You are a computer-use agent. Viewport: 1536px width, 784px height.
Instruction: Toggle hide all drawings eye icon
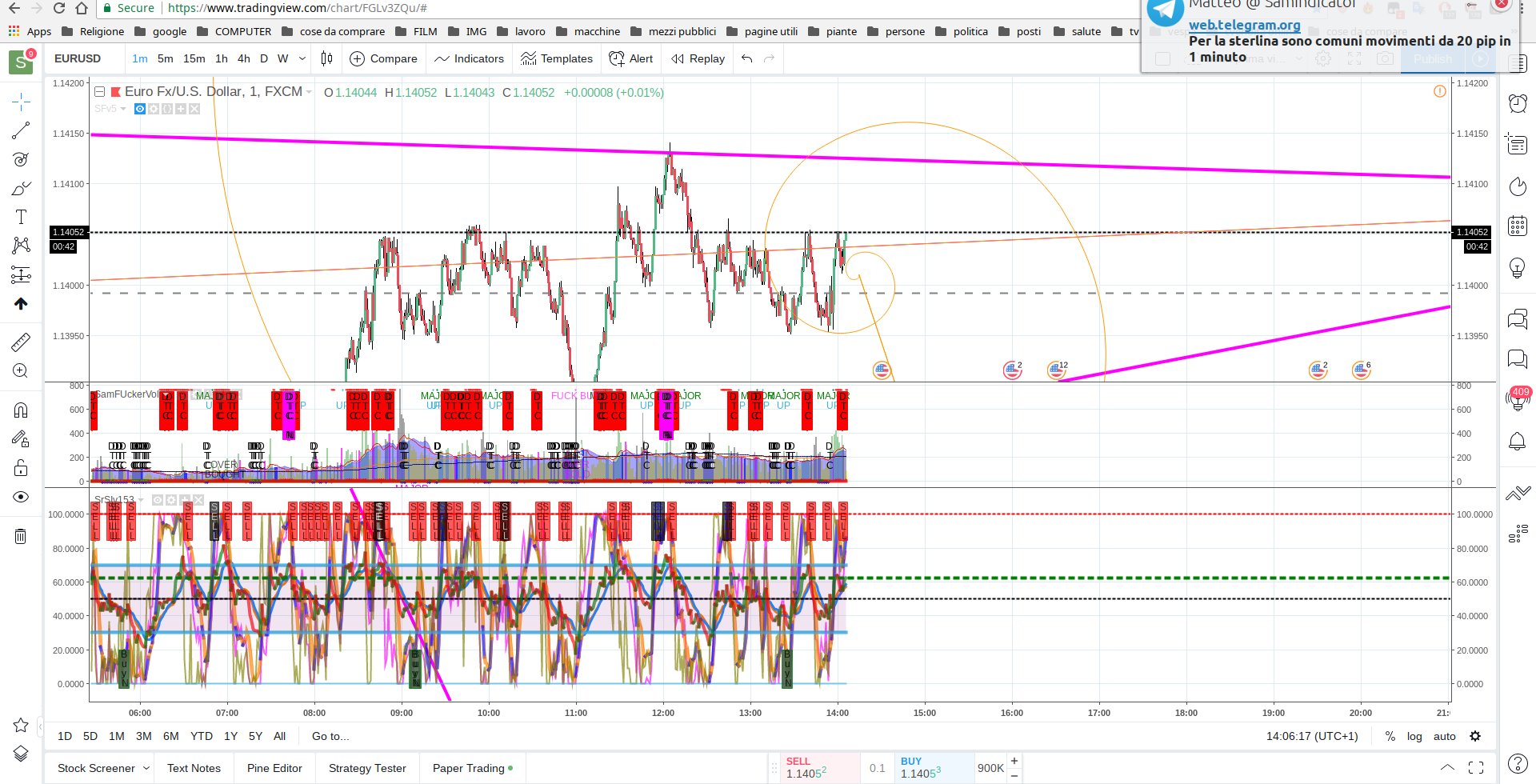point(21,497)
